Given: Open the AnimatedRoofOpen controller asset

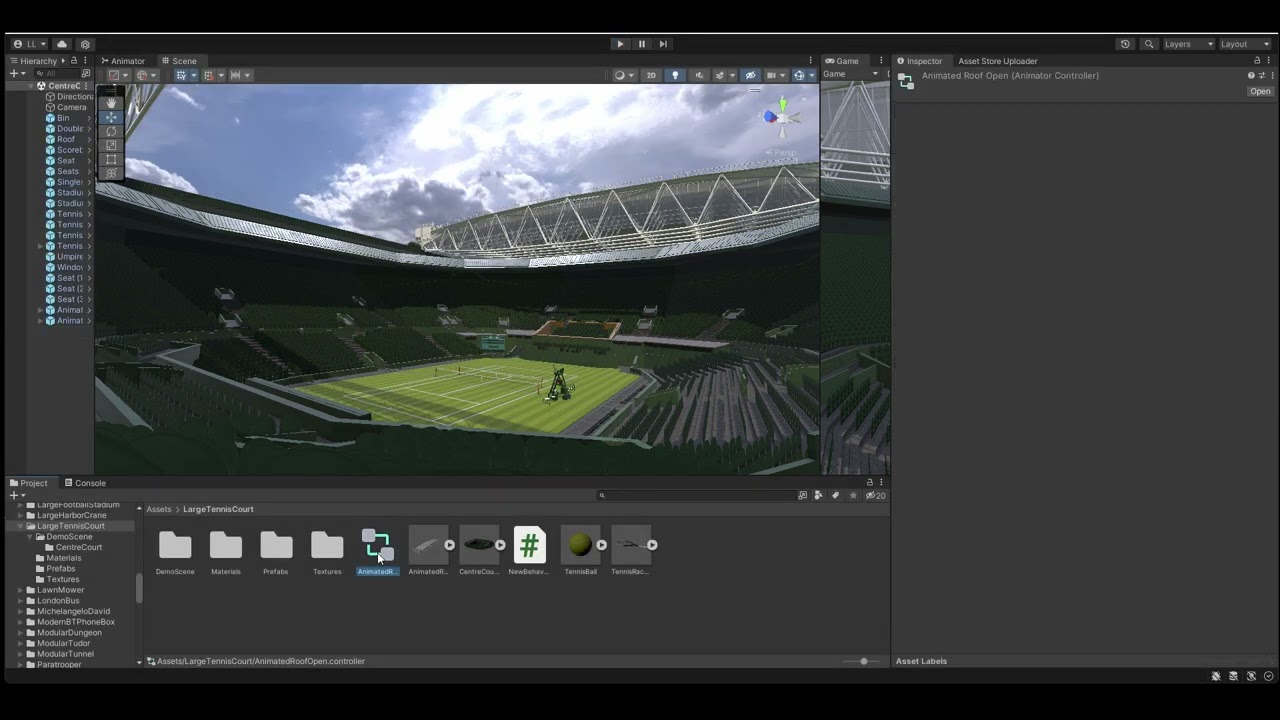Looking at the screenshot, I should tap(377, 545).
